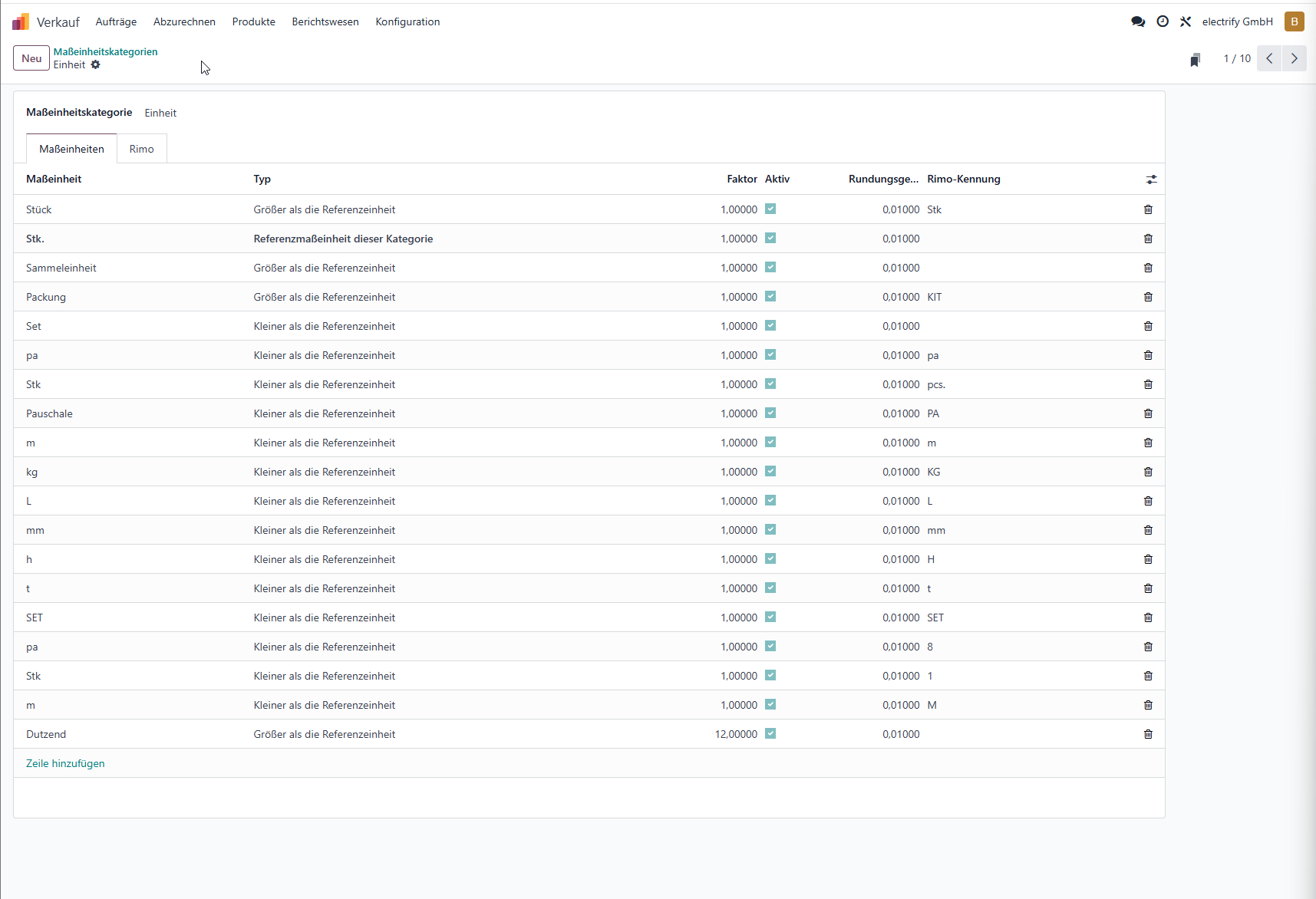Image resolution: width=1316 pixels, height=899 pixels.
Task: Delete the L row
Action: pyautogui.click(x=1148, y=501)
